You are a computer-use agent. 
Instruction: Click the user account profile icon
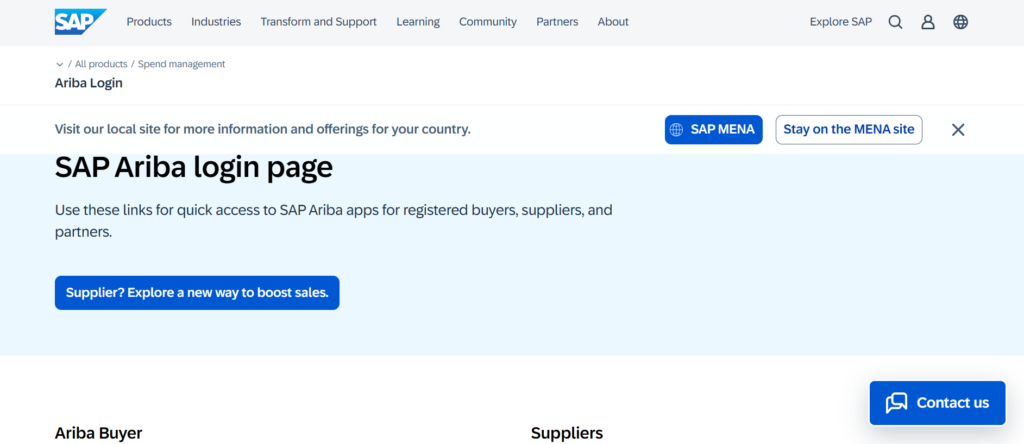point(928,22)
